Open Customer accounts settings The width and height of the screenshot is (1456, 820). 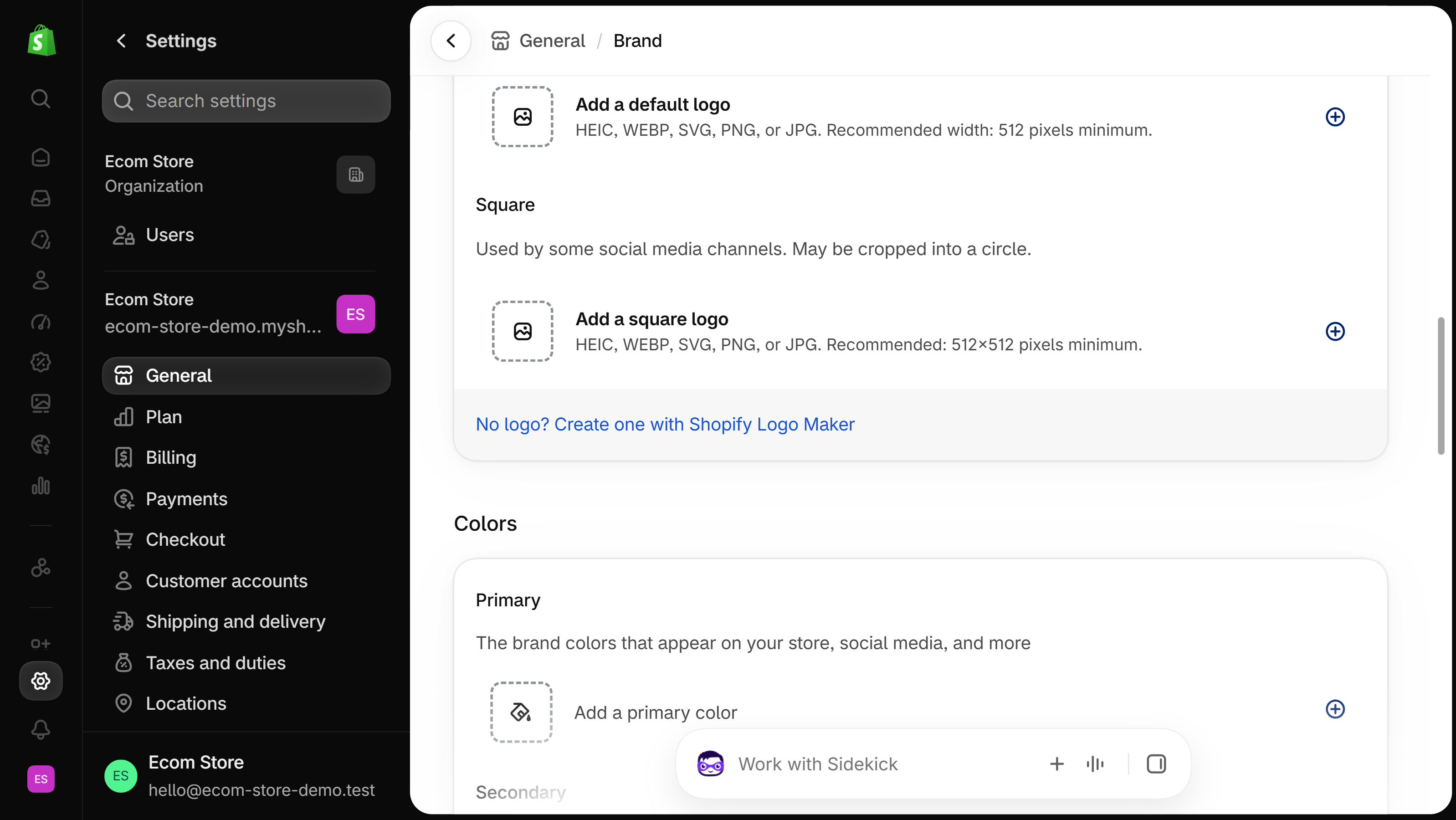click(246, 581)
